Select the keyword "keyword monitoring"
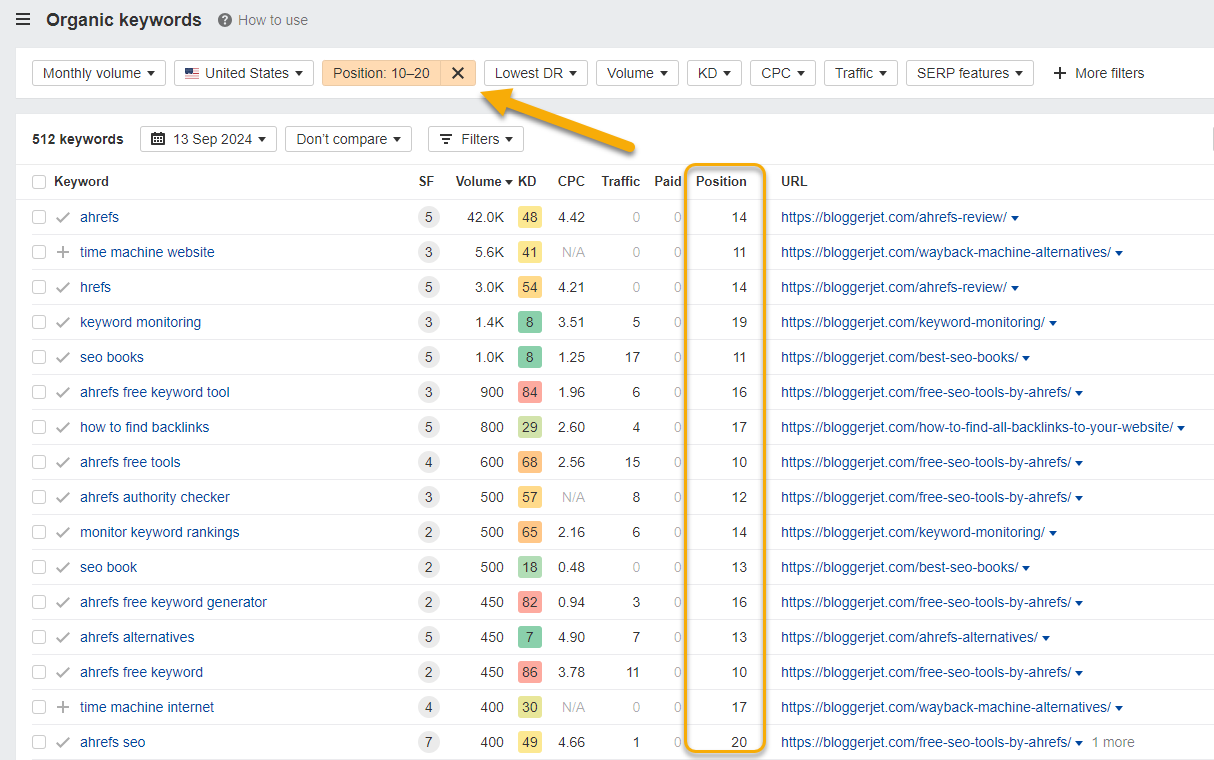1214x760 pixels. pyautogui.click(x=140, y=322)
